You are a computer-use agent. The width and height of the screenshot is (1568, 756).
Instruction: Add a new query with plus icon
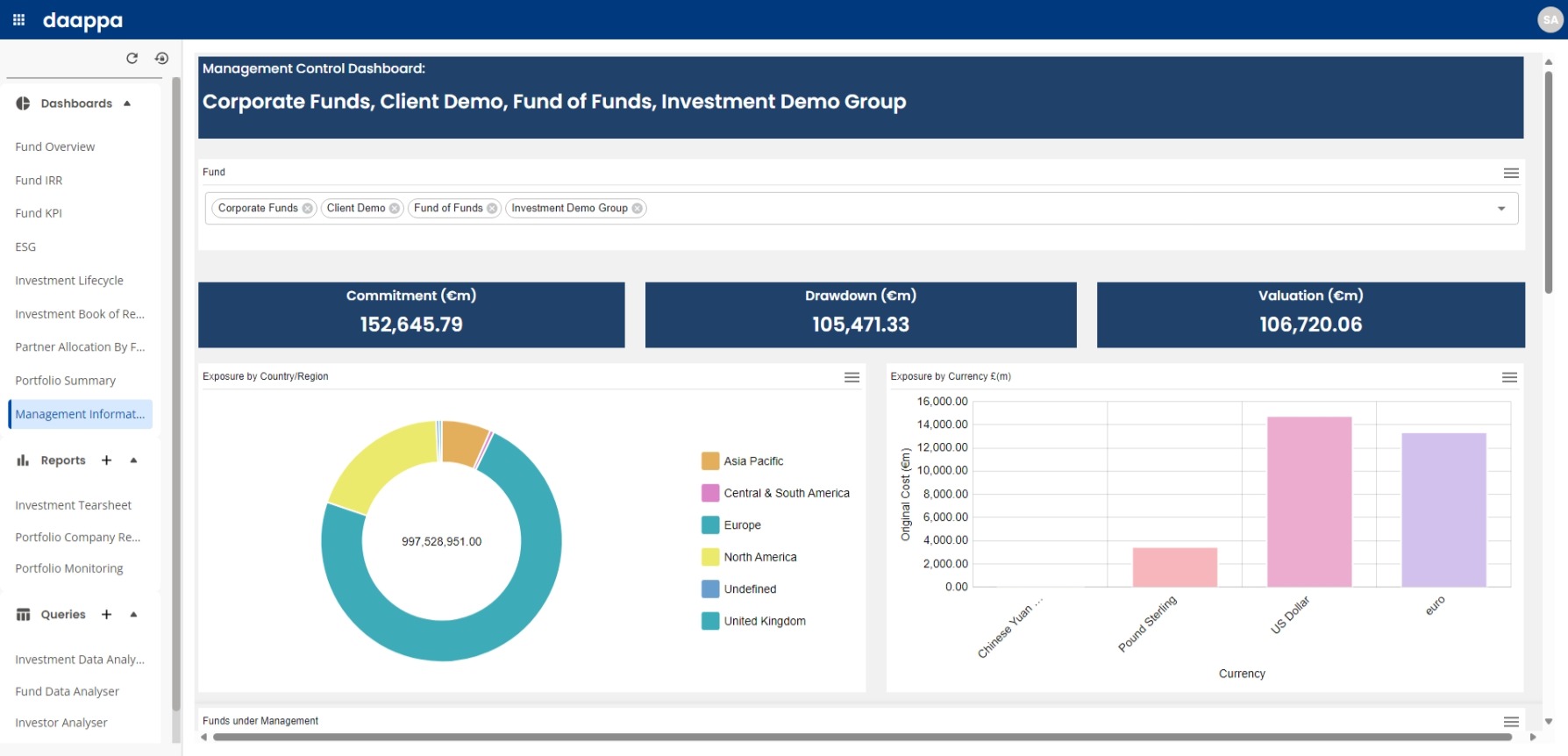click(106, 615)
